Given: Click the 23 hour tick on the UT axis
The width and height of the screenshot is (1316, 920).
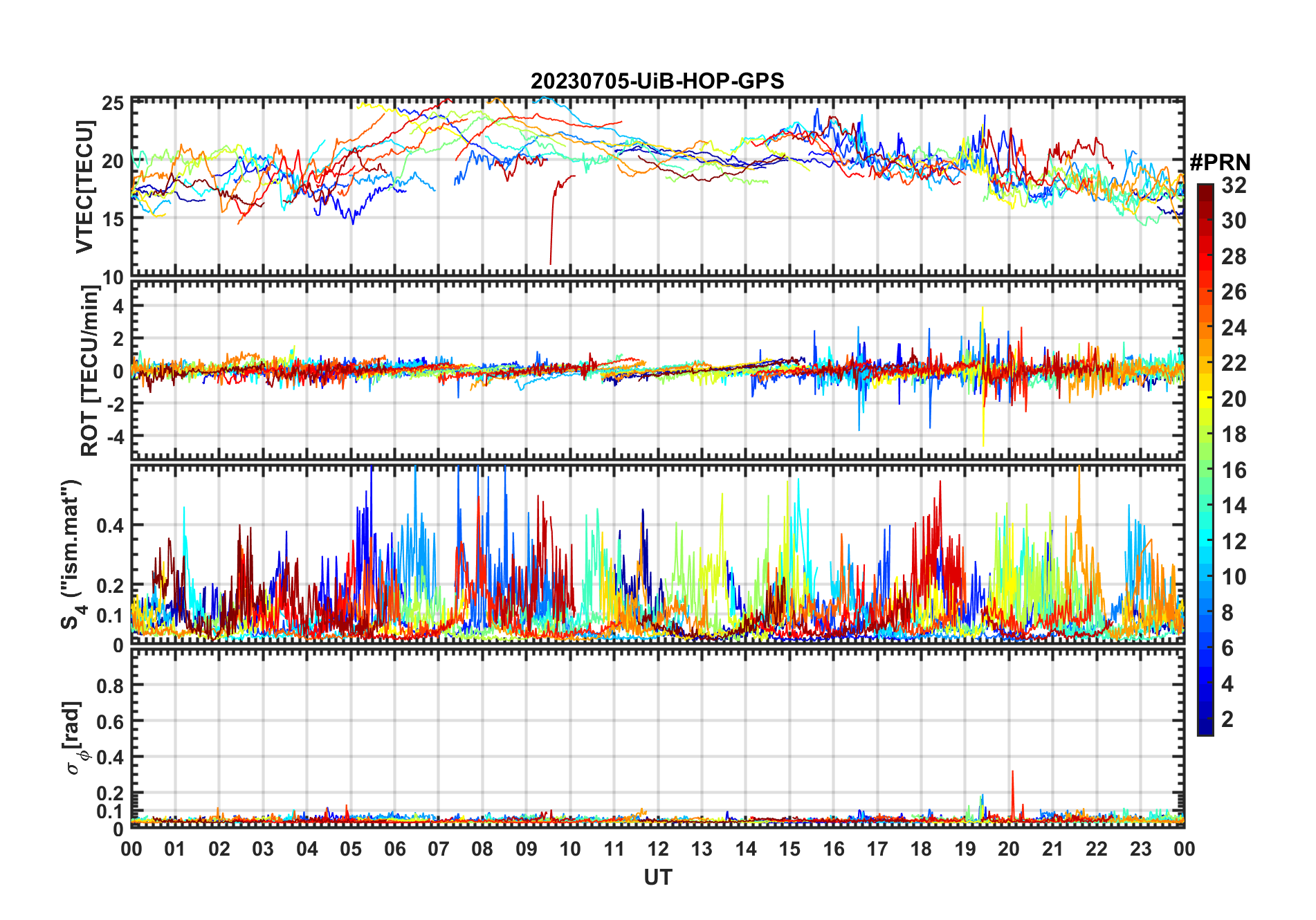Looking at the screenshot, I should [1140, 849].
